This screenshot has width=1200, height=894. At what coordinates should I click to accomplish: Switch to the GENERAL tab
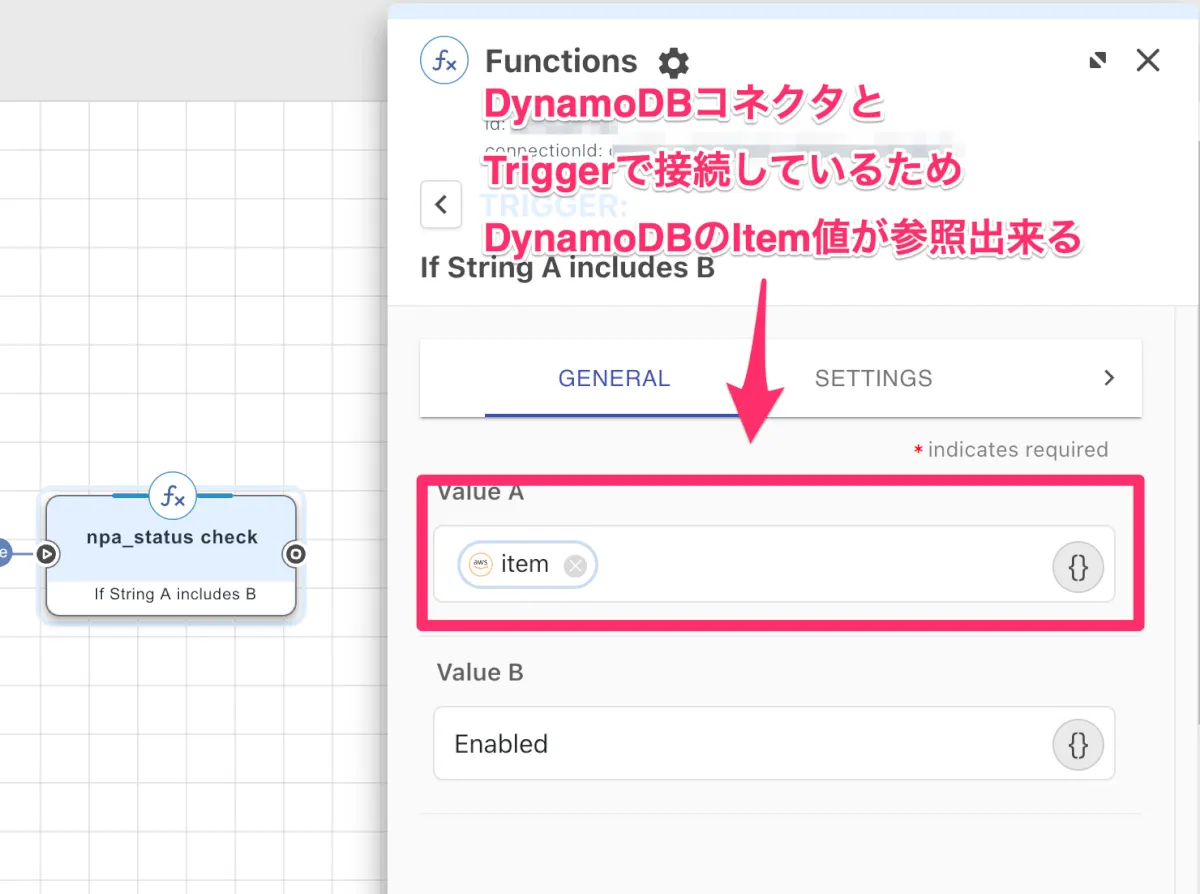613,378
